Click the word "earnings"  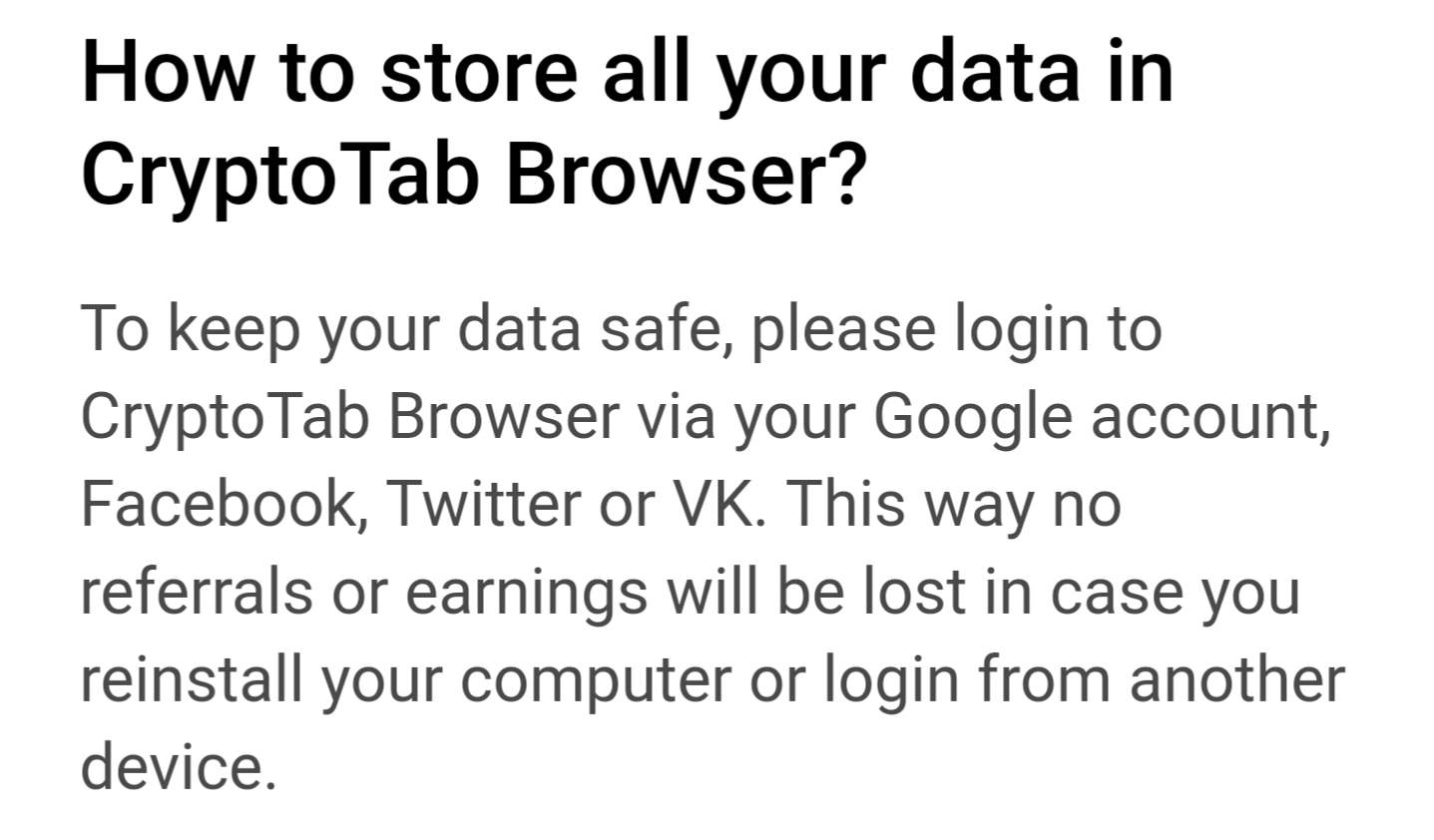coord(526,592)
